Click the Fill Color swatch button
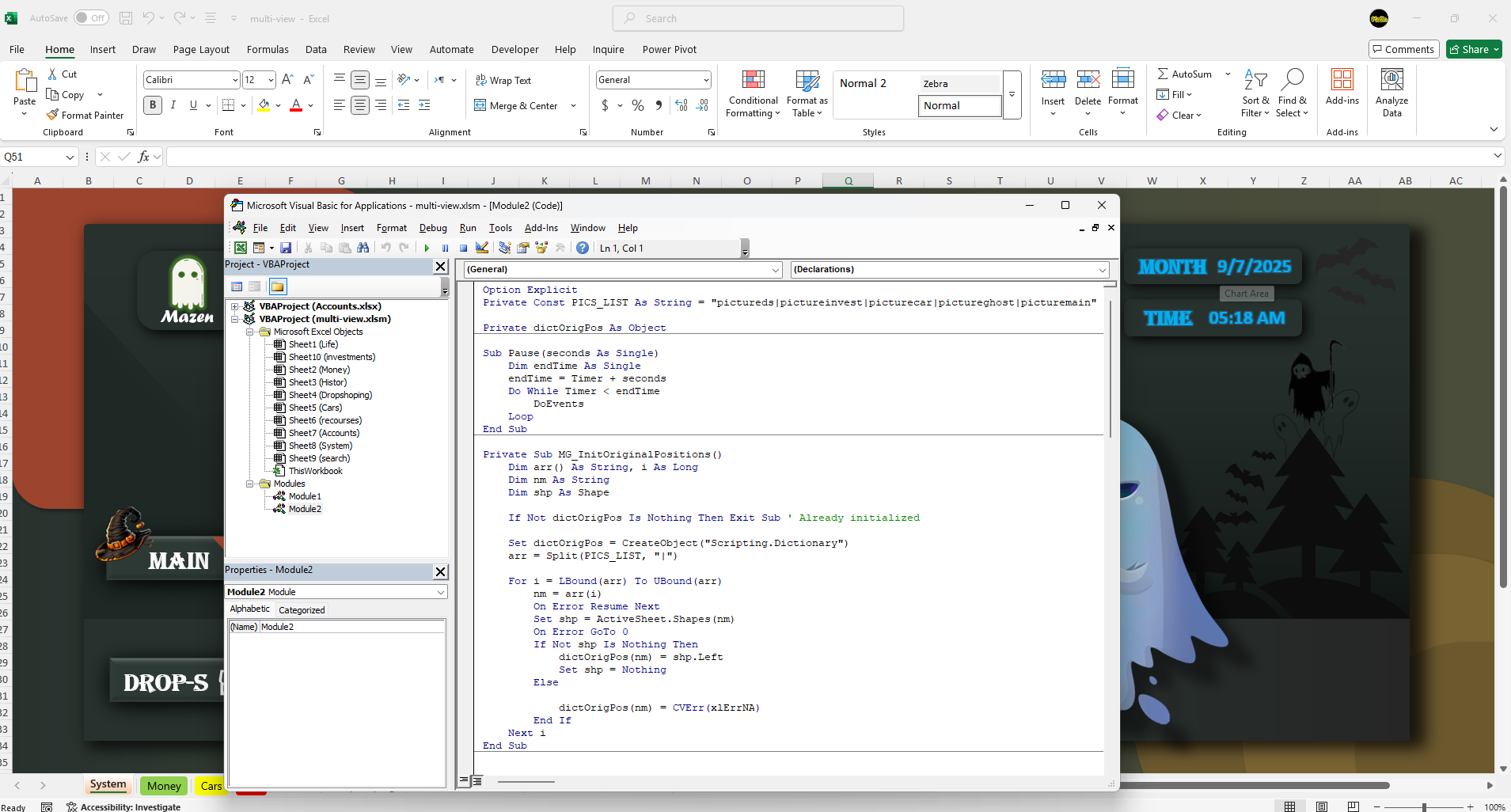 [x=264, y=105]
